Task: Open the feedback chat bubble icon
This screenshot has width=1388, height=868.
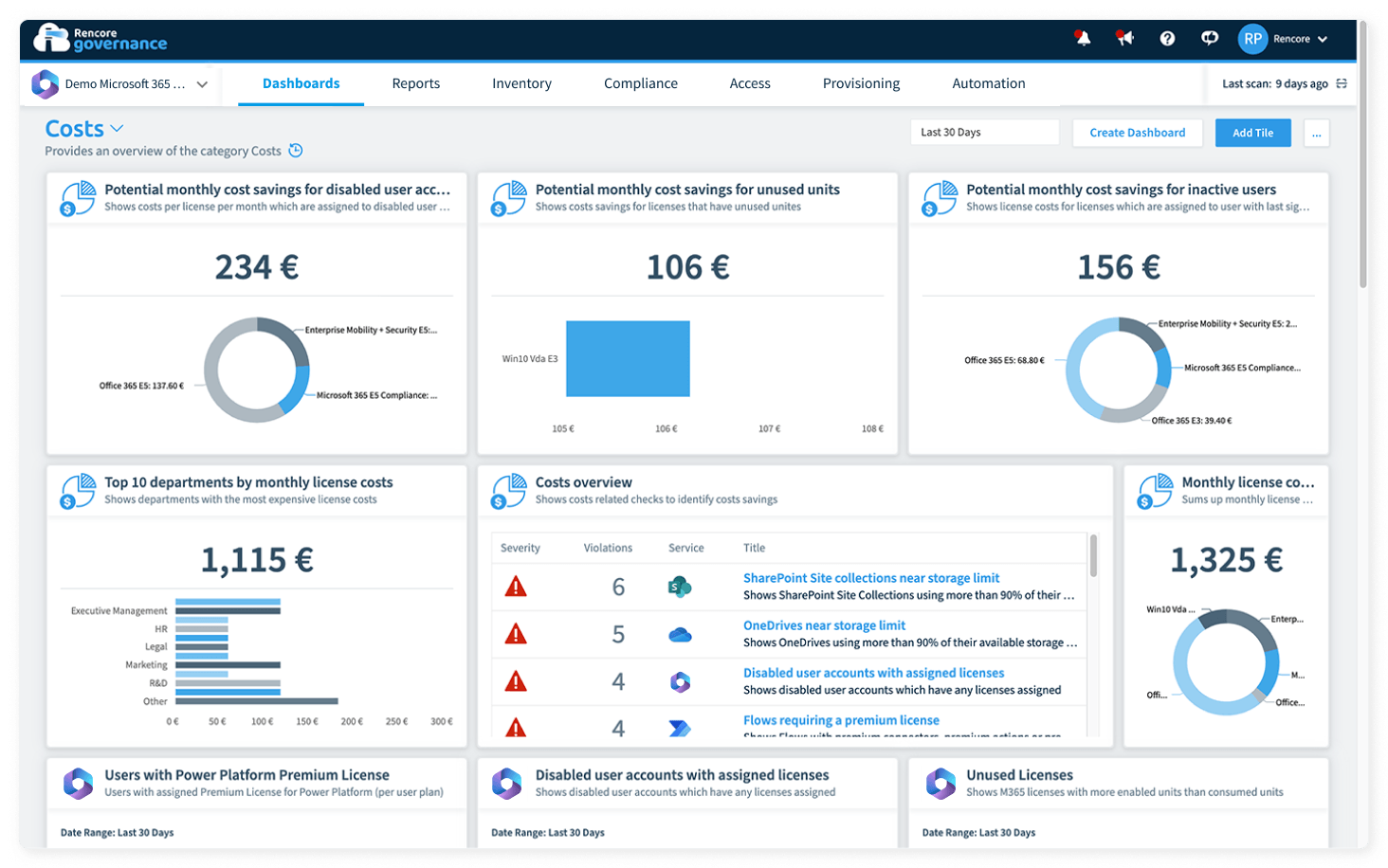Action: click(1210, 38)
